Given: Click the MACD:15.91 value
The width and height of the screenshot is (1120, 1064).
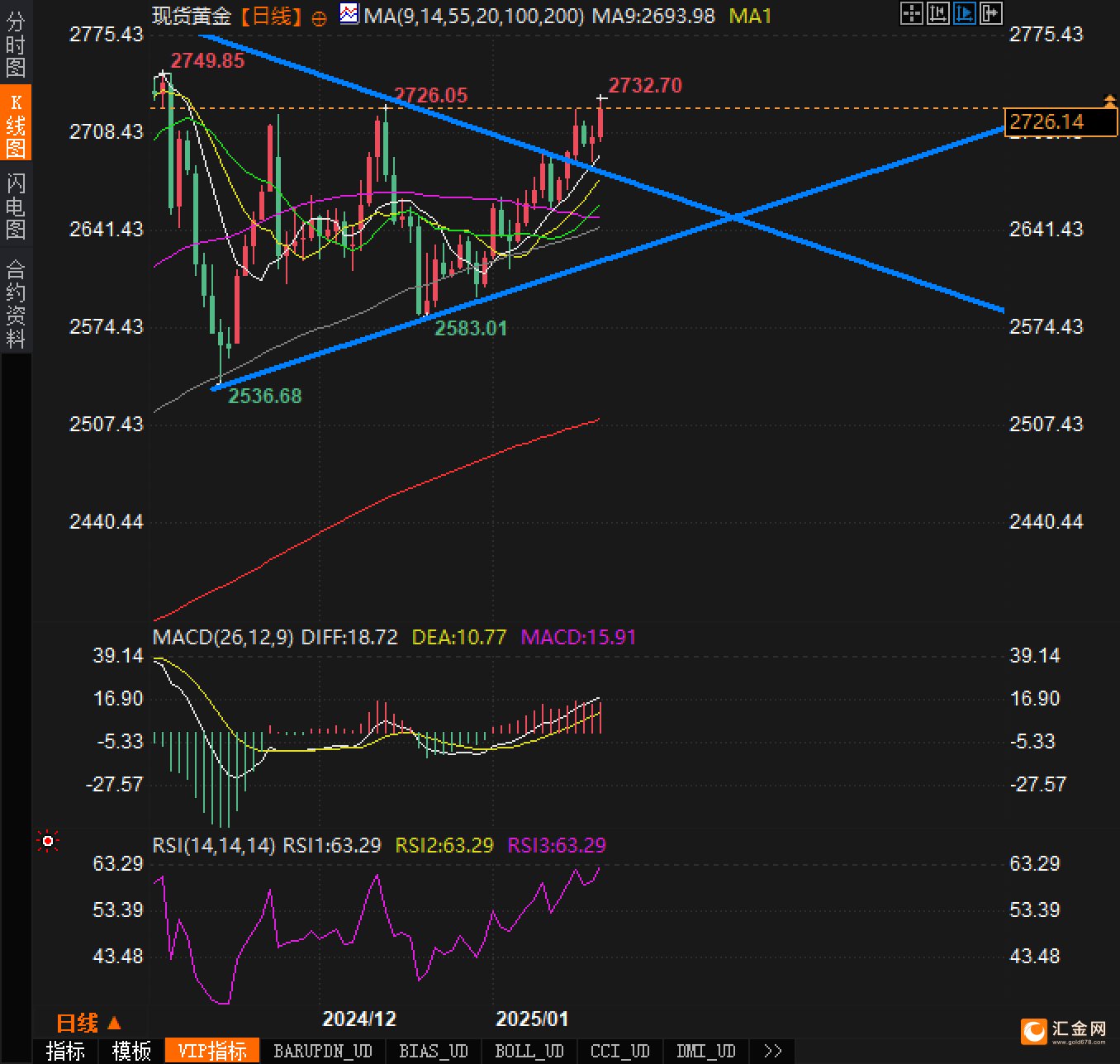Looking at the screenshot, I should [578, 637].
